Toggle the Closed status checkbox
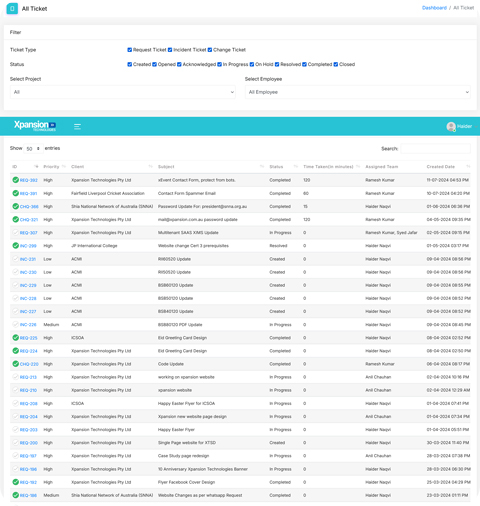Image resolution: width=480 pixels, height=506 pixels. click(x=336, y=64)
